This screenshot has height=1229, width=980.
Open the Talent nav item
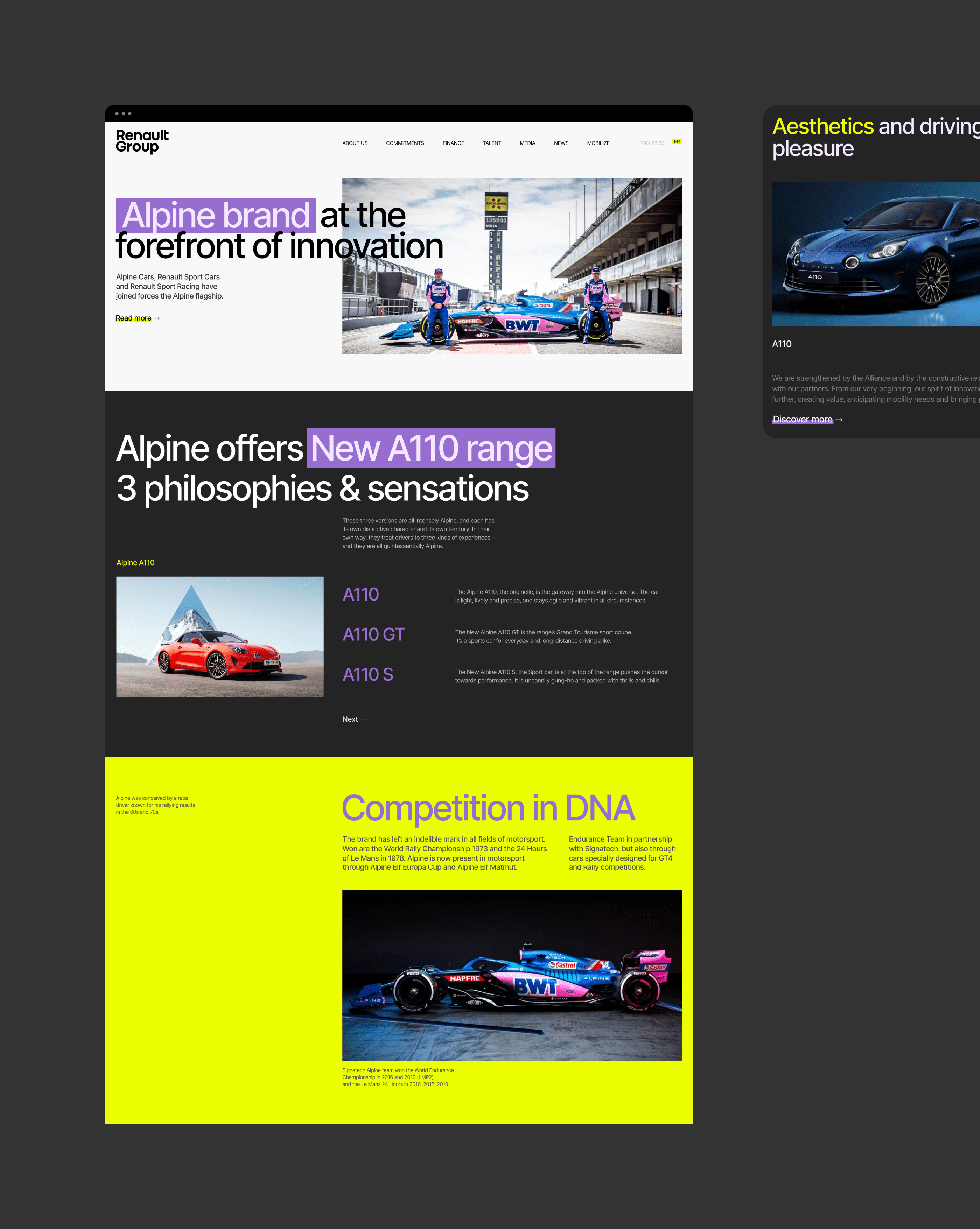pyautogui.click(x=491, y=143)
